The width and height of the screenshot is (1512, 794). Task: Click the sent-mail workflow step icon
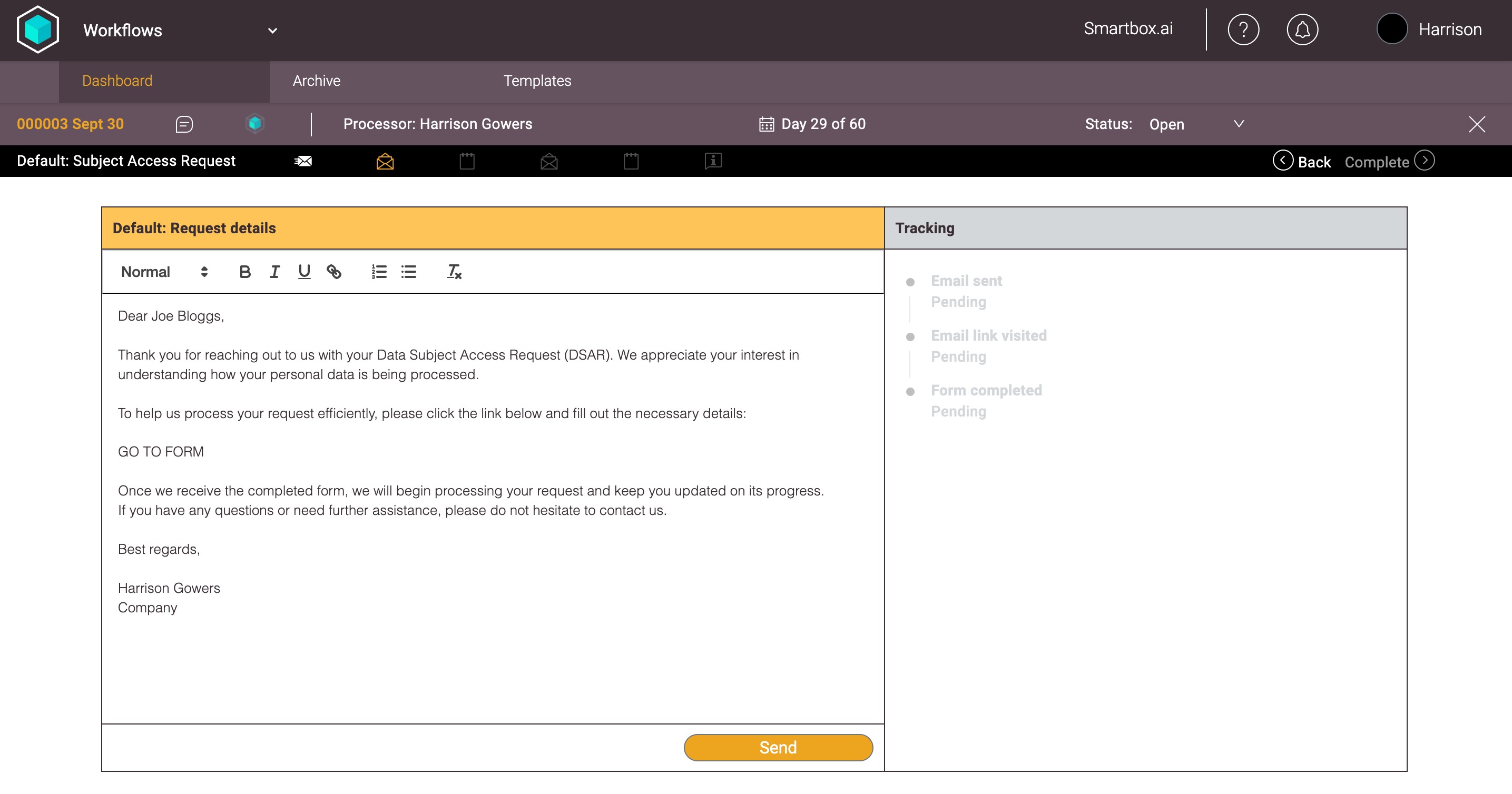click(303, 161)
